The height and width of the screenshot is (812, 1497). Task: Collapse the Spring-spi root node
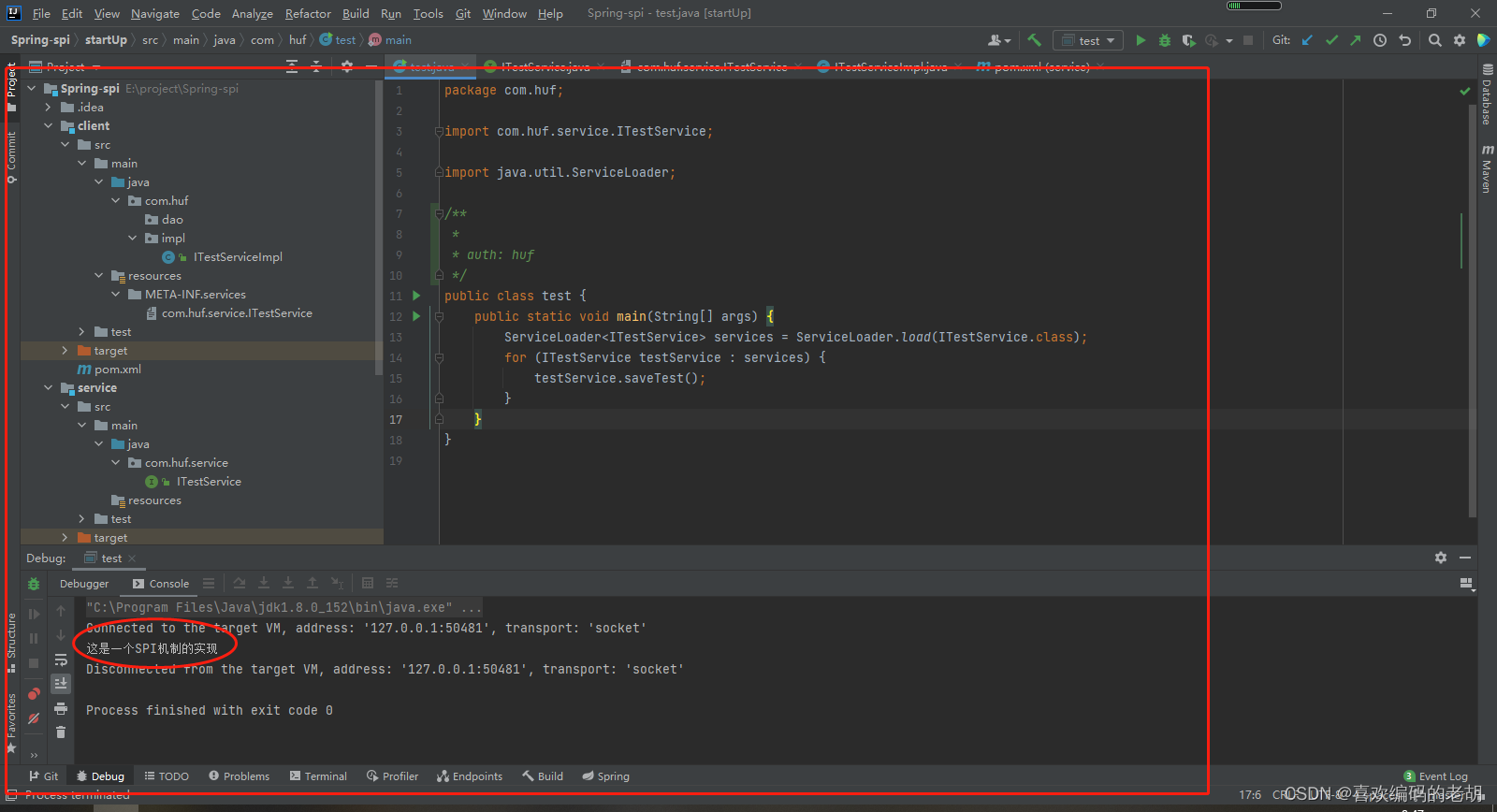[32, 88]
